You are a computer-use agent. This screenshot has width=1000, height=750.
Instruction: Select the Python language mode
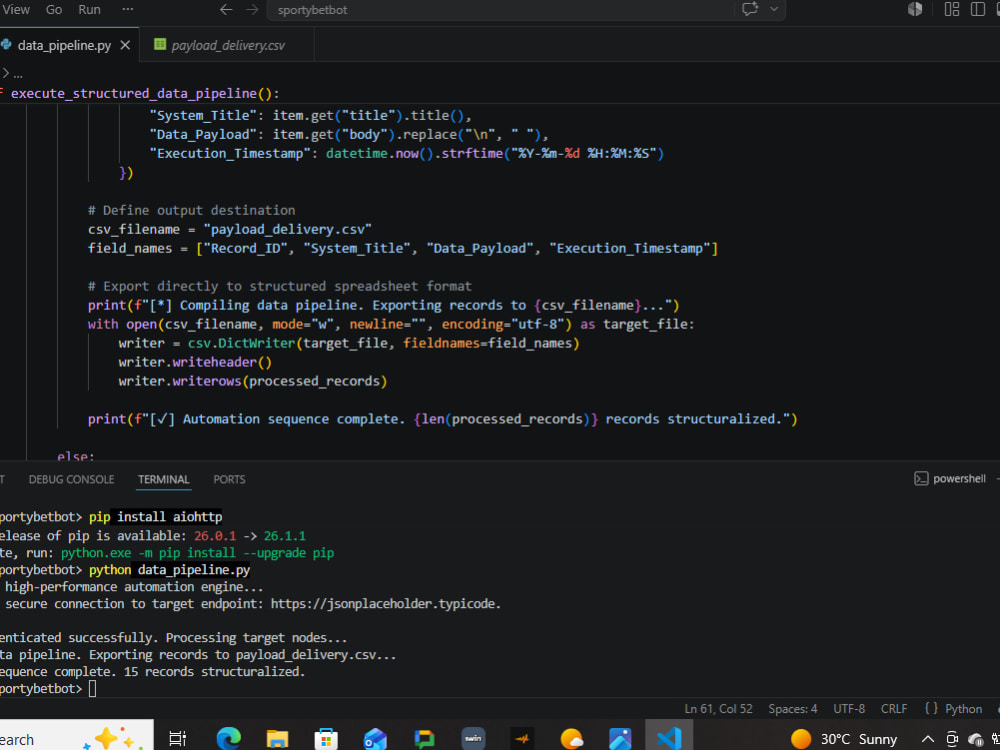[x=963, y=709]
